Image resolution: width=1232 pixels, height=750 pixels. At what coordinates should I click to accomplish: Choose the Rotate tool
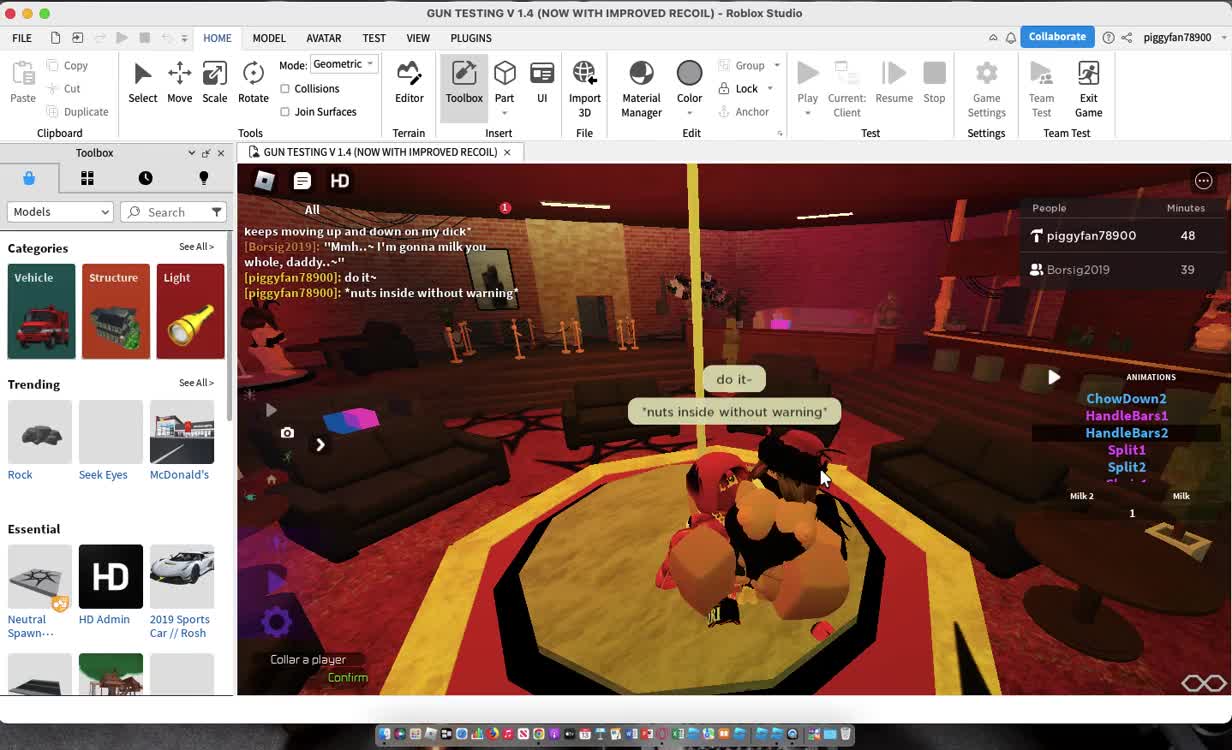tap(253, 82)
